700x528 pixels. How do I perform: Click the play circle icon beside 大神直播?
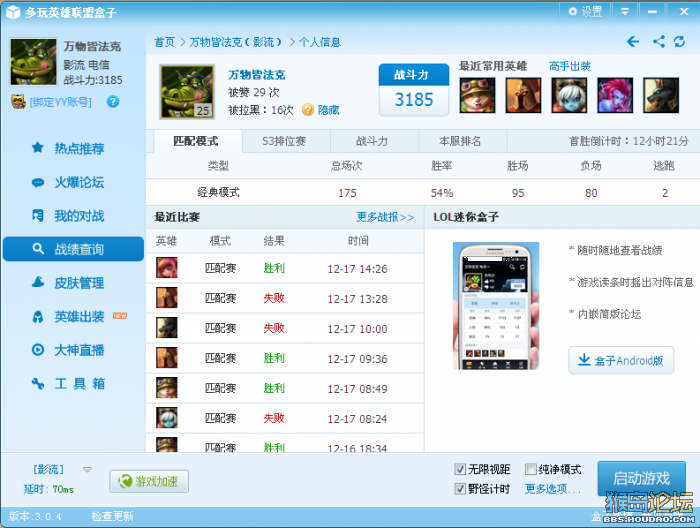[38, 349]
